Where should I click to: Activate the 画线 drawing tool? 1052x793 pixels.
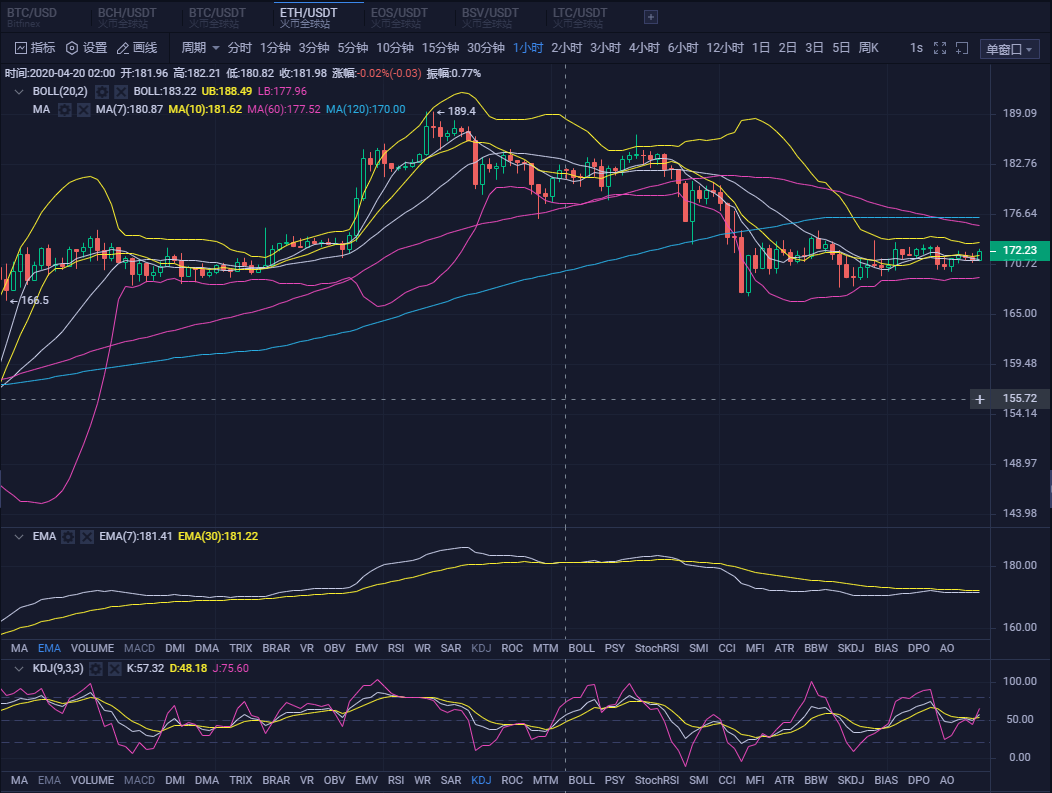pyautogui.click(x=123, y=48)
